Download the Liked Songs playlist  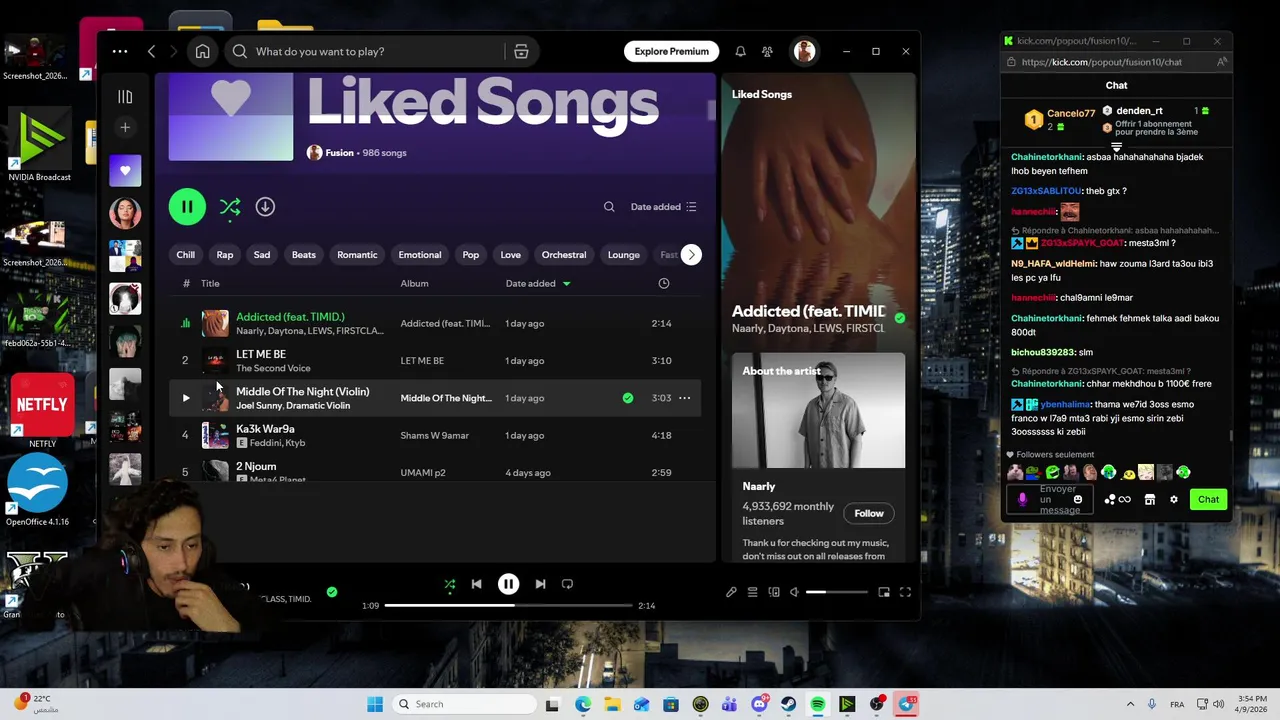(x=265, y=206)
